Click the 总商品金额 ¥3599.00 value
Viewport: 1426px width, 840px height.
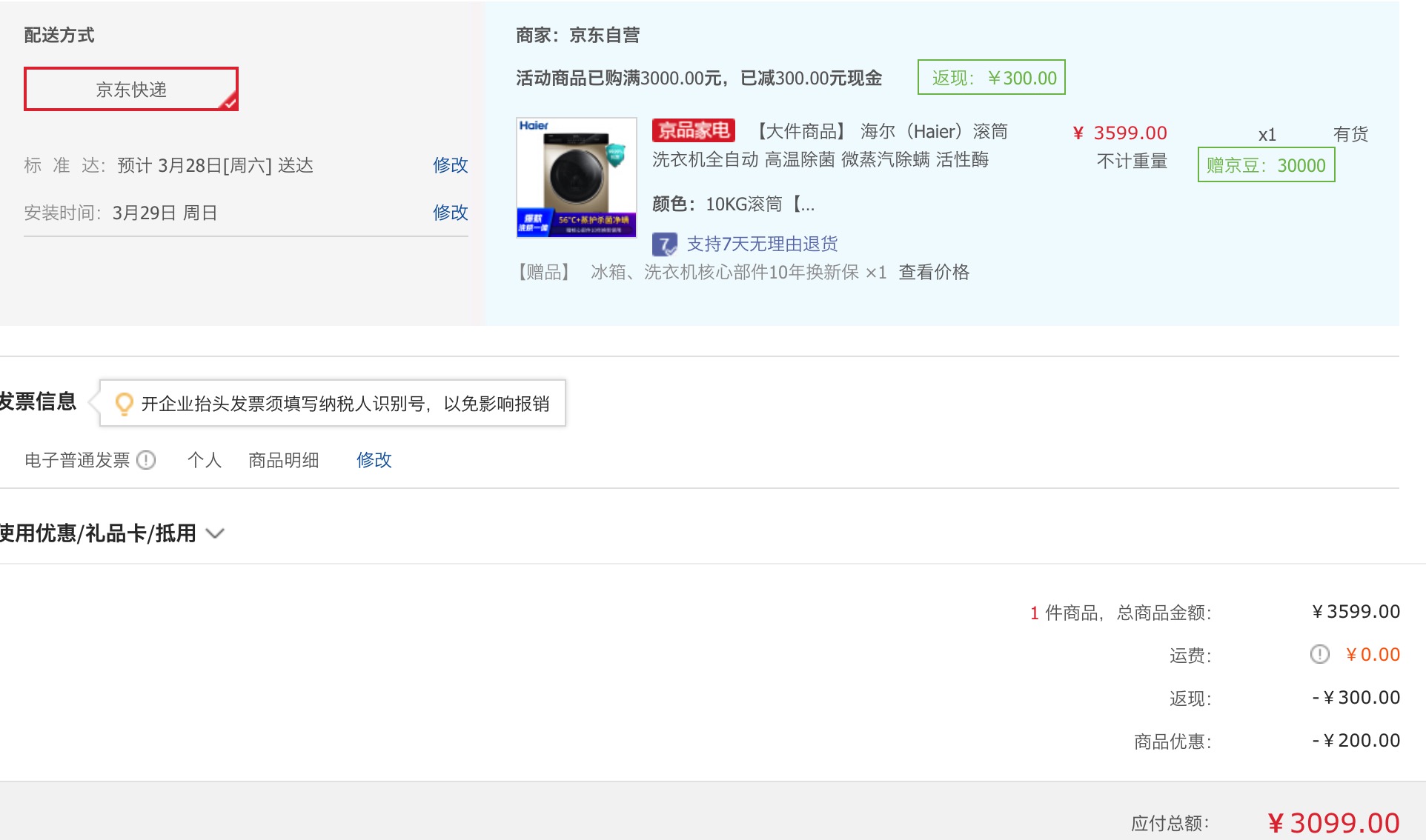point(1356,612)
